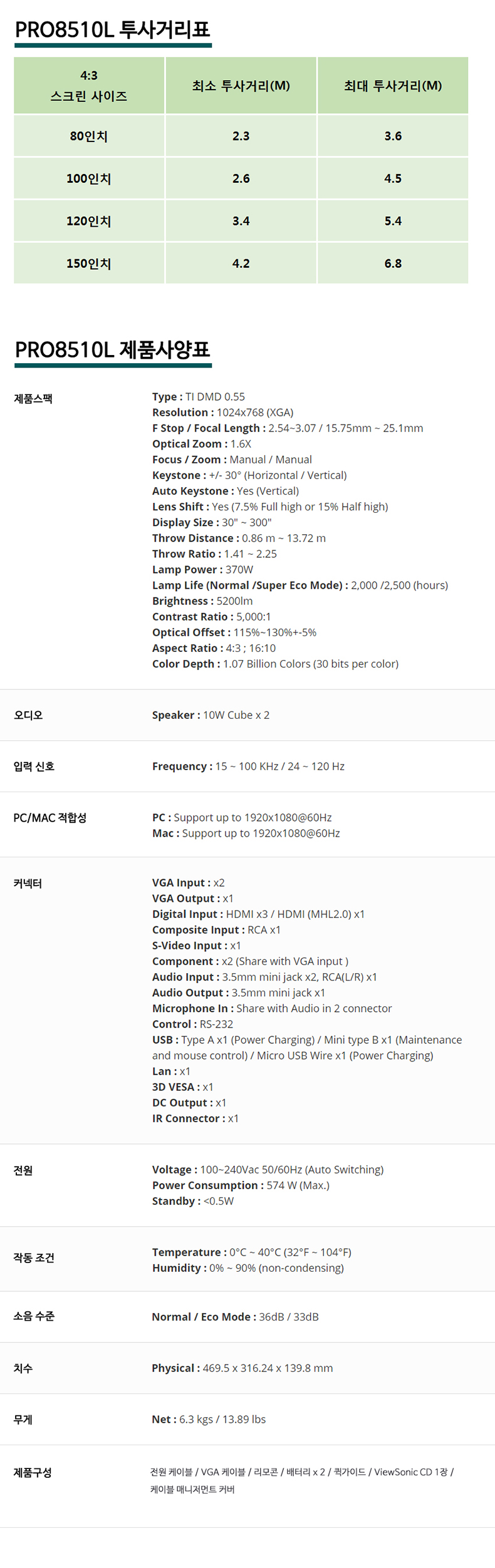Click the PRO8510L 투사거리표 heading
Viewport: 495px width, 1568px height.
112,29
